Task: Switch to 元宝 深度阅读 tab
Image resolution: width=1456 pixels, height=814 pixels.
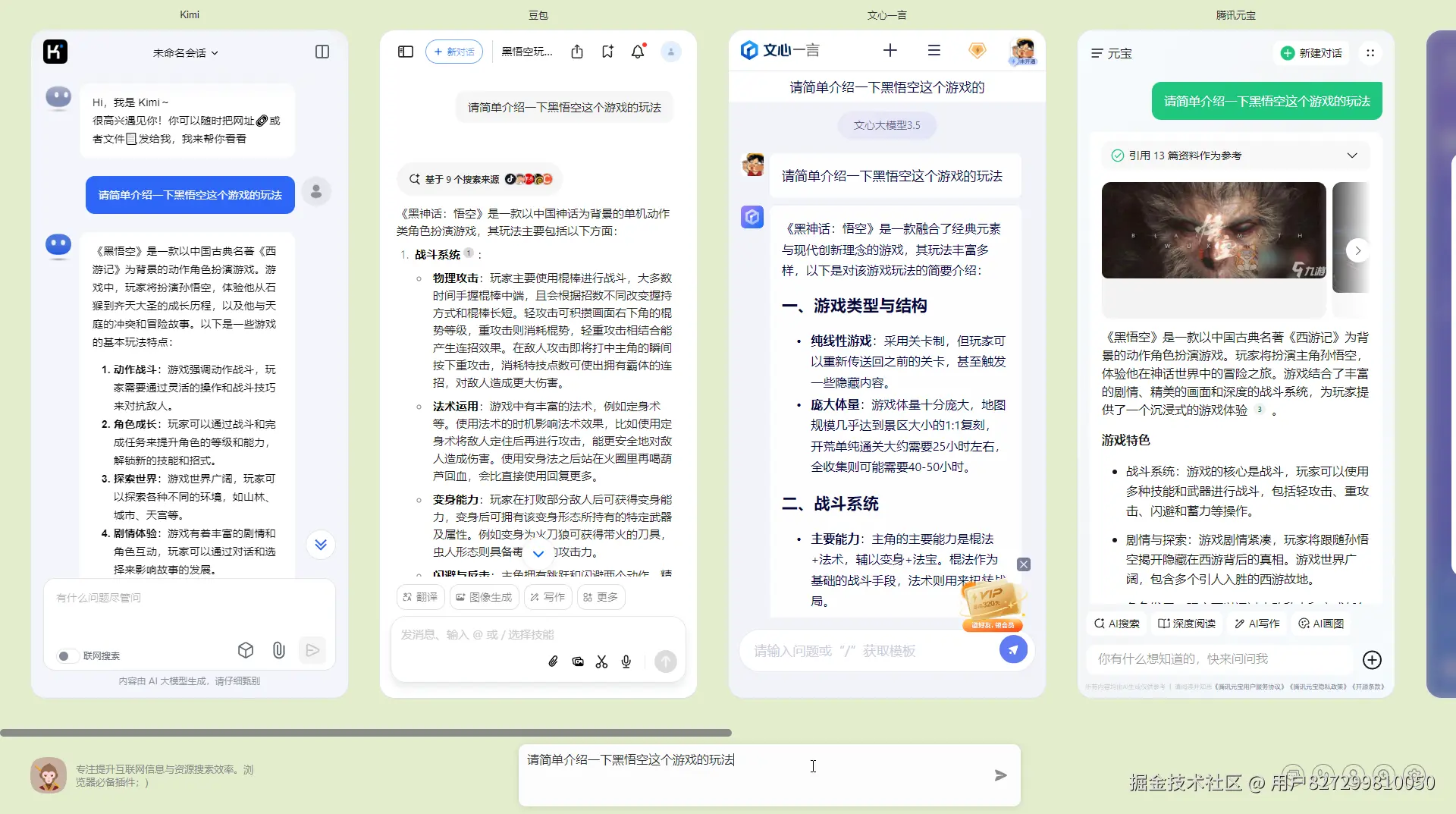Action: pyautogui.click(x=1187, y=624)
